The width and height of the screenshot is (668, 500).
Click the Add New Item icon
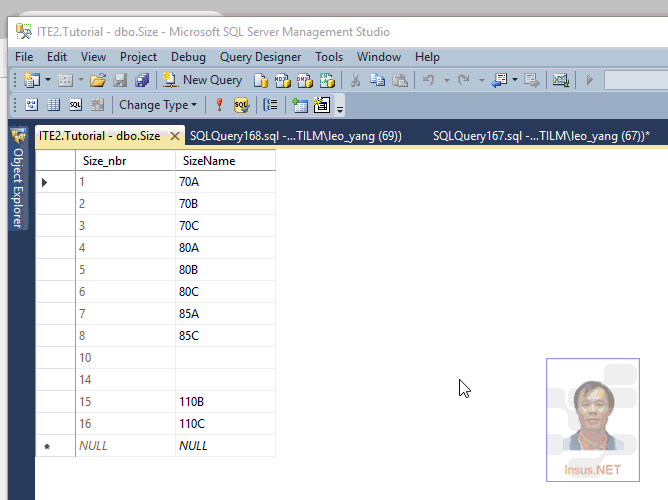point(65,80)
